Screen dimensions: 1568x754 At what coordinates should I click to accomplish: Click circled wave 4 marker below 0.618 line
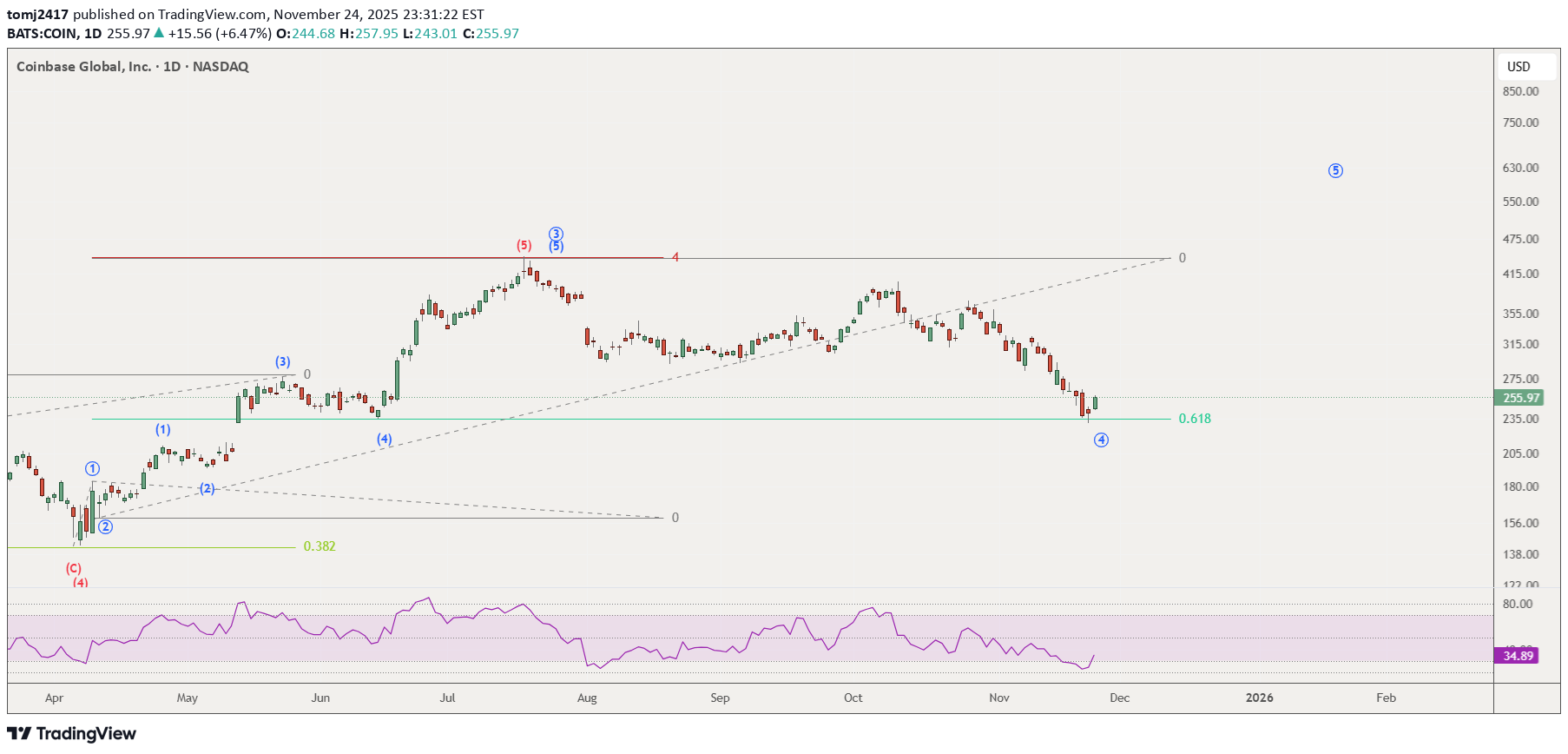pos(1101,440)
